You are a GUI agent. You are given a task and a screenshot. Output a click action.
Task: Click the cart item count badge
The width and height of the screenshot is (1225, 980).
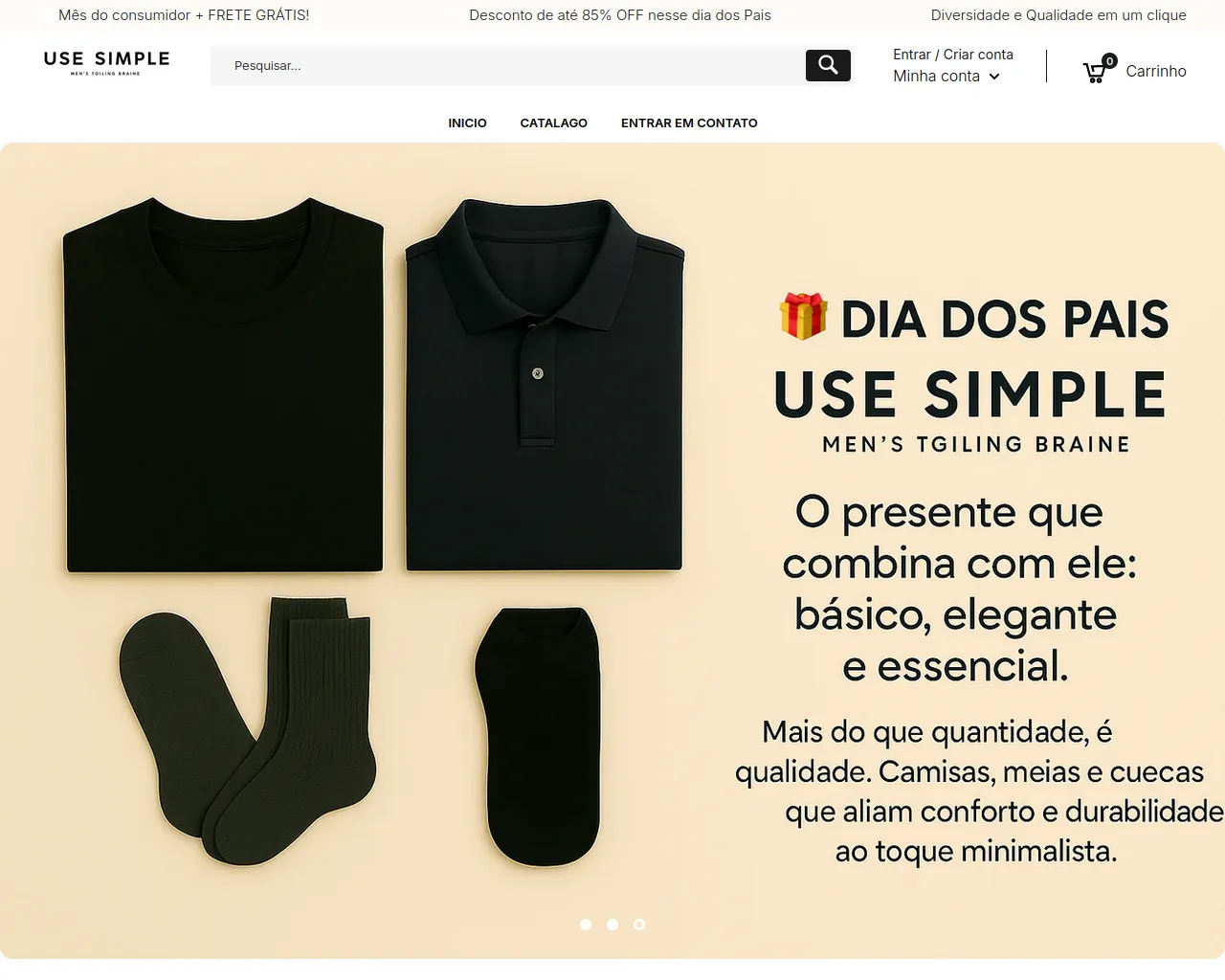pos(1109,60)
